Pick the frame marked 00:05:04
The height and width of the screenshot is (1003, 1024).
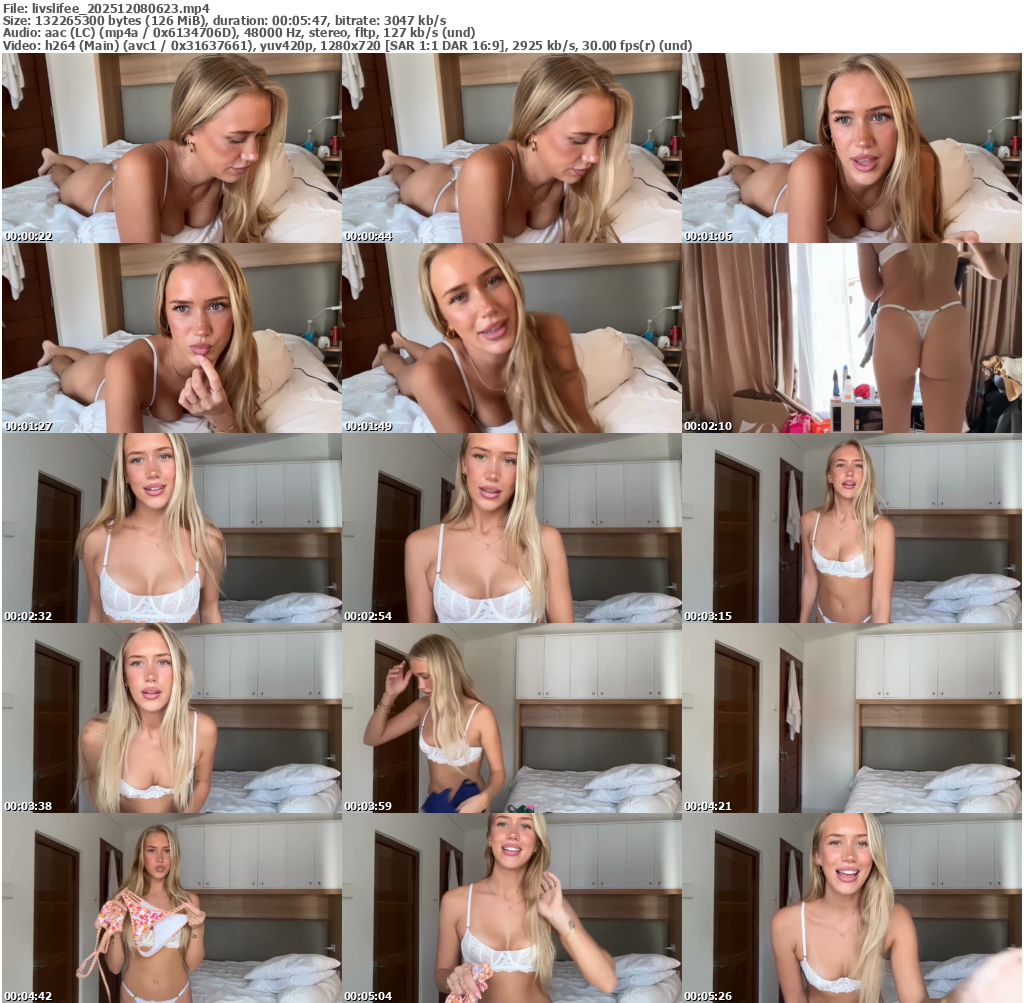[x=511, y=908]
